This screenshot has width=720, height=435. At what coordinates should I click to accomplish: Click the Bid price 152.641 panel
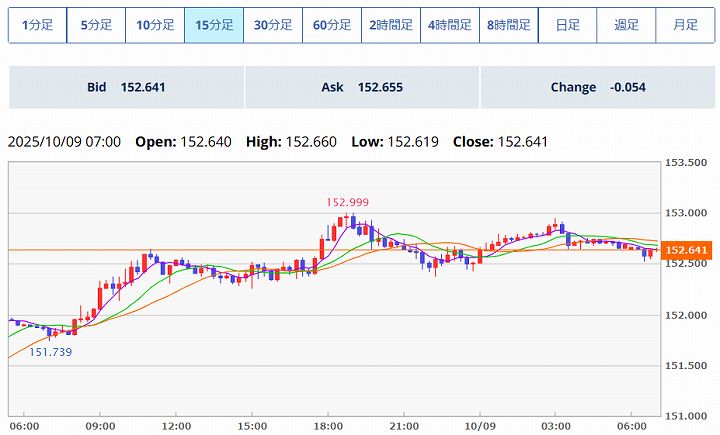126,87
